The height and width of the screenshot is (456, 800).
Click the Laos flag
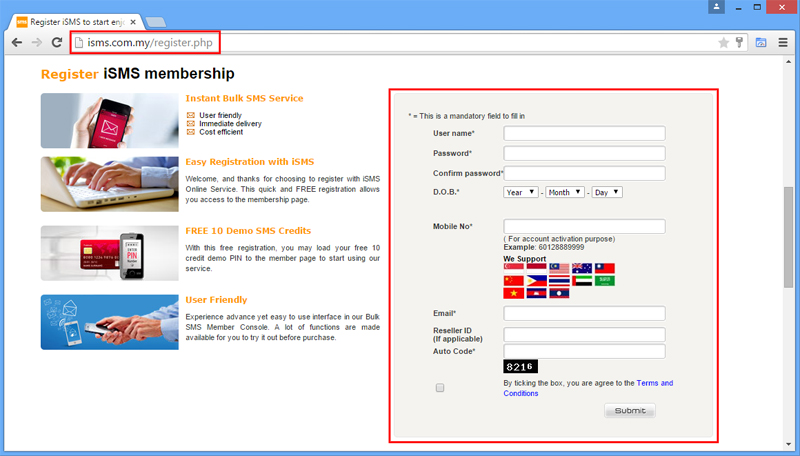click(559, 293)
